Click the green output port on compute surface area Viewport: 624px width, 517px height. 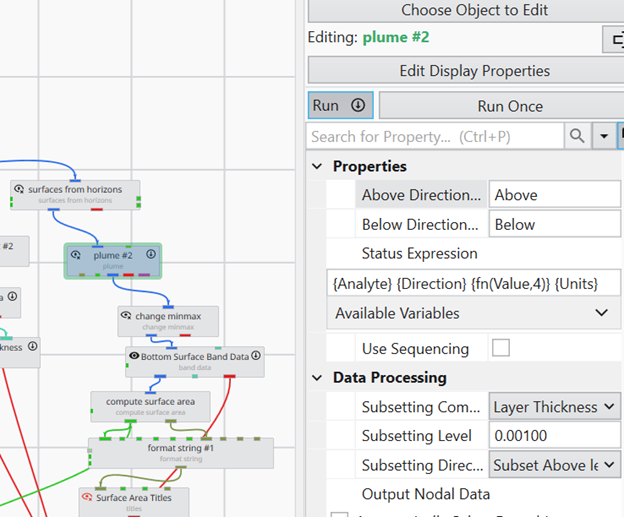tap(131, 421)
